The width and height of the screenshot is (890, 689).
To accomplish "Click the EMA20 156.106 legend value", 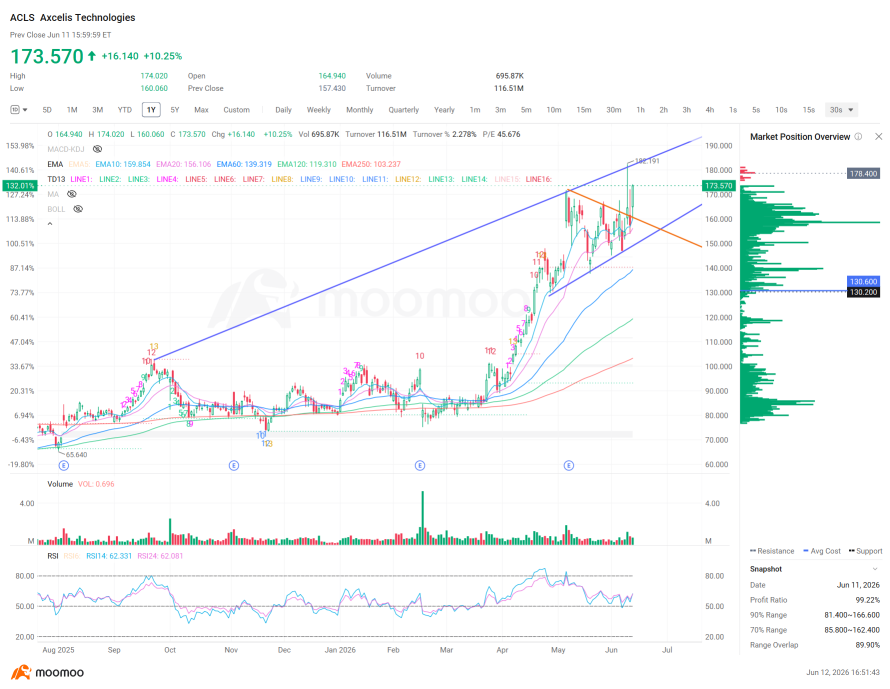I will [183, 164].
